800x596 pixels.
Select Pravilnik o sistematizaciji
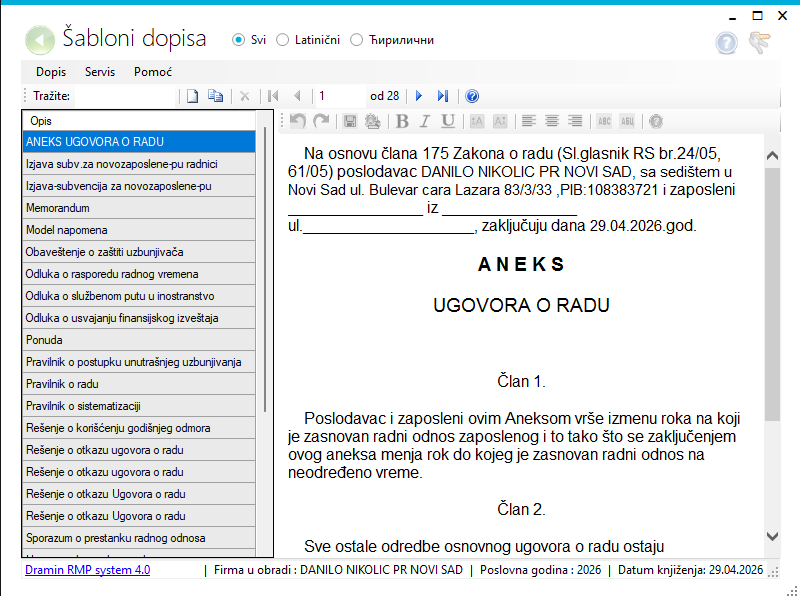point(139,406)
